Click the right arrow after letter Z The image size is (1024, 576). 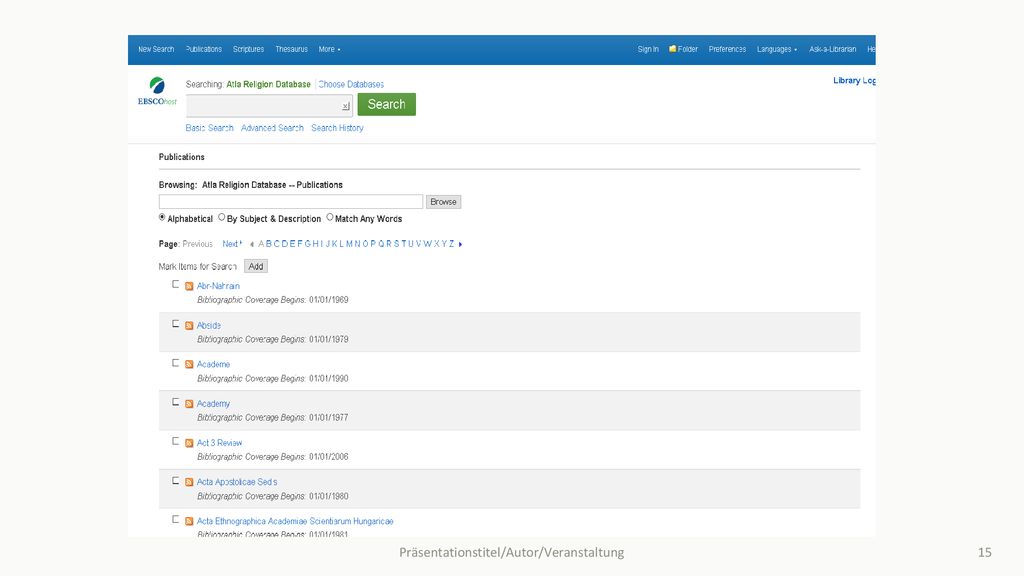pos(460,244)
